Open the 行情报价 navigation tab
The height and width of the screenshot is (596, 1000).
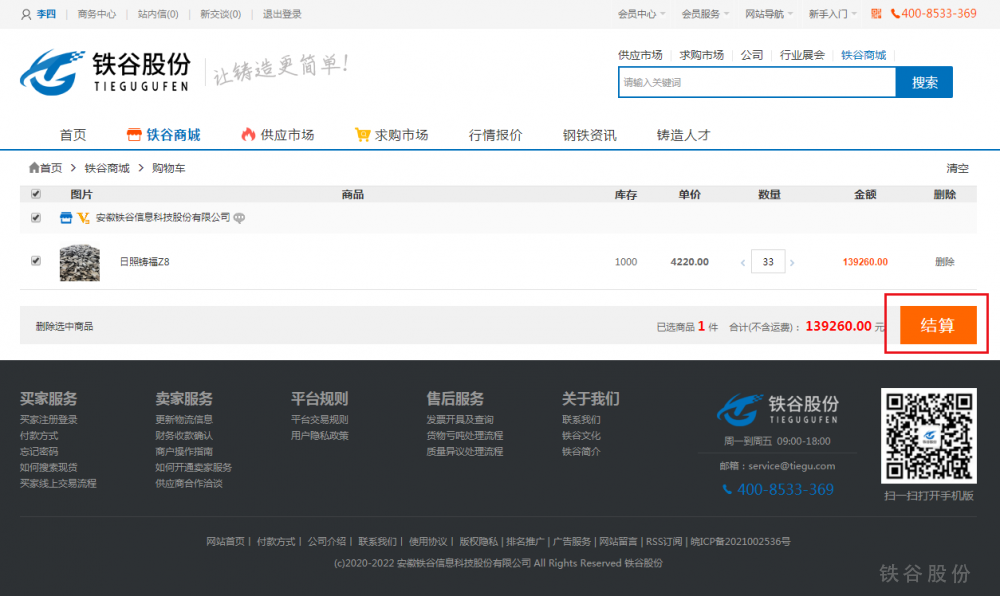[x=495, y=135]
